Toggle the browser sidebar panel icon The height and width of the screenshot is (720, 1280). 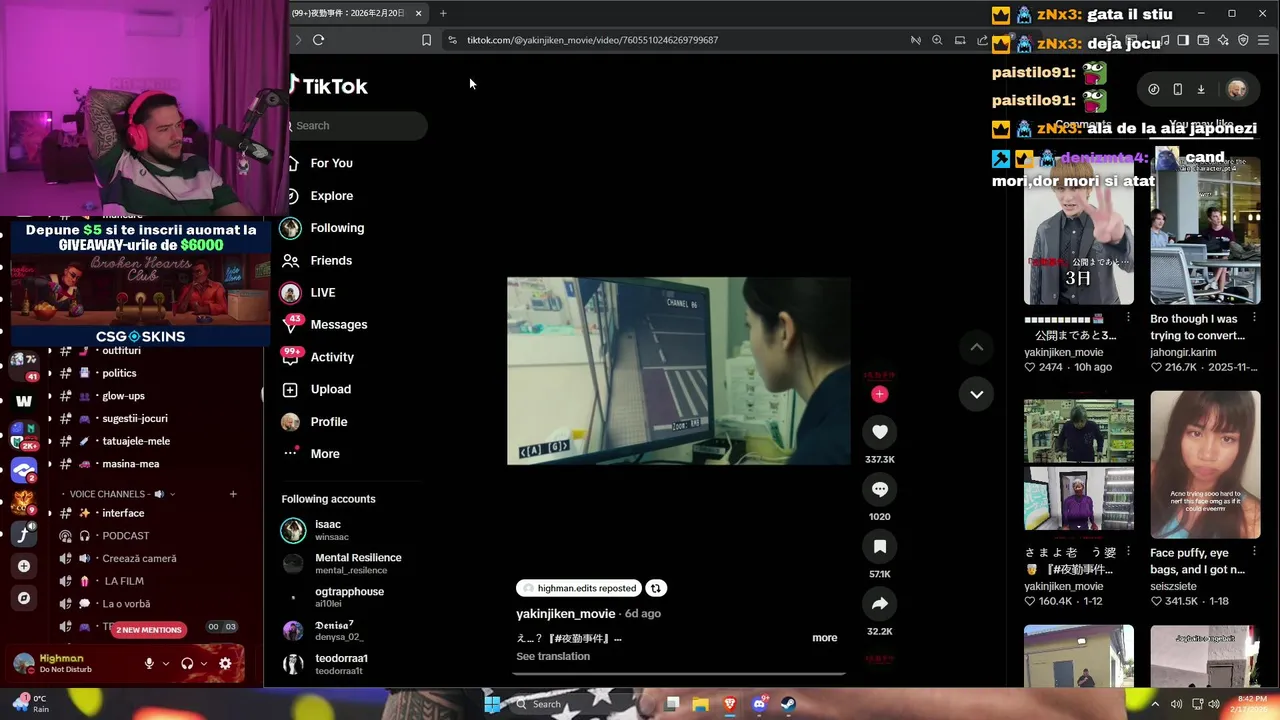pyautogui.click(x=1183, y=40)
